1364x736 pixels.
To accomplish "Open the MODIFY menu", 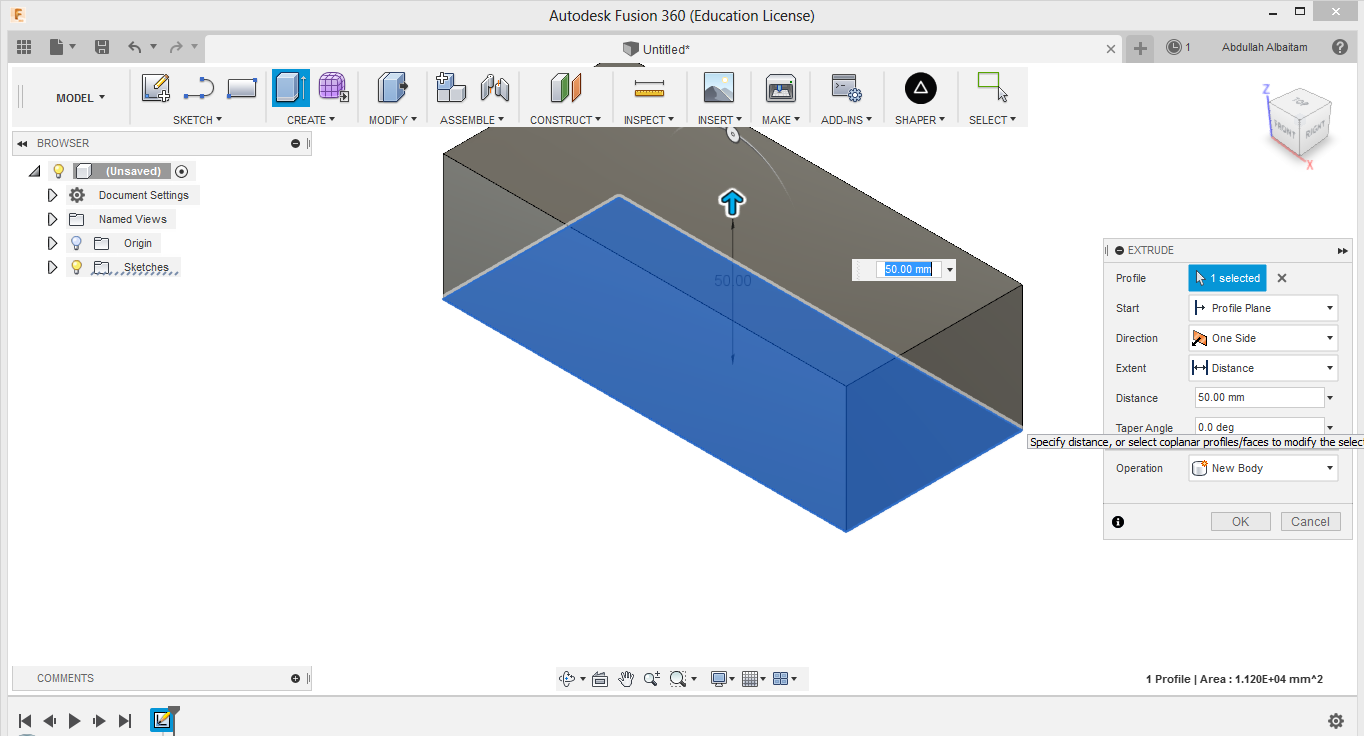I will [x=392, y=120].
